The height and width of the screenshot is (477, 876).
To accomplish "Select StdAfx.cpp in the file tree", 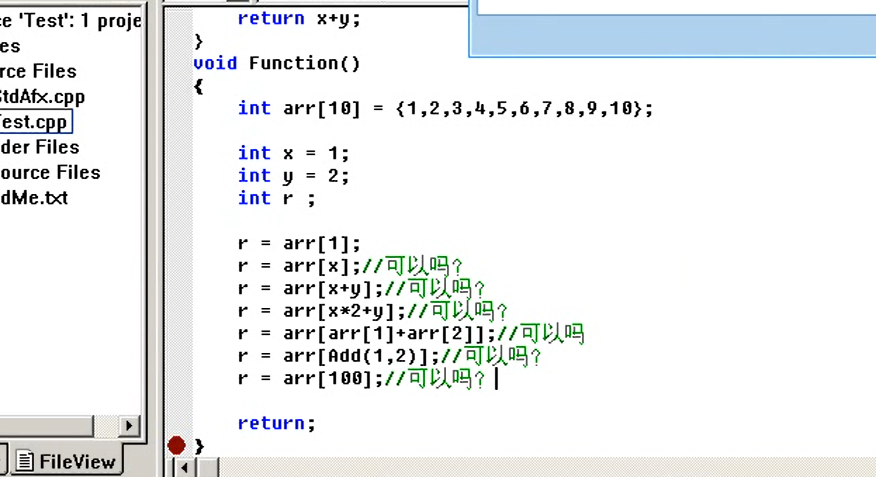I will tap(41, 97).
